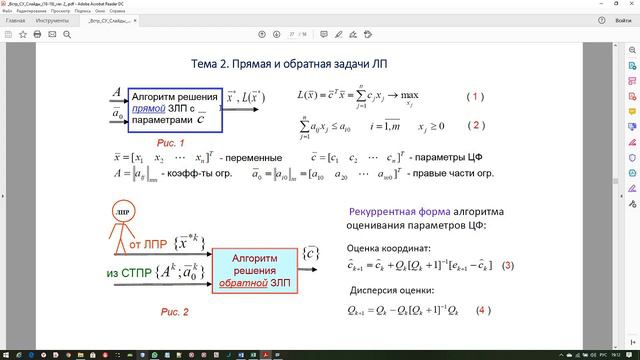
Task: Open Export PDF tool in the right pane
Action: tap(632, 66)
